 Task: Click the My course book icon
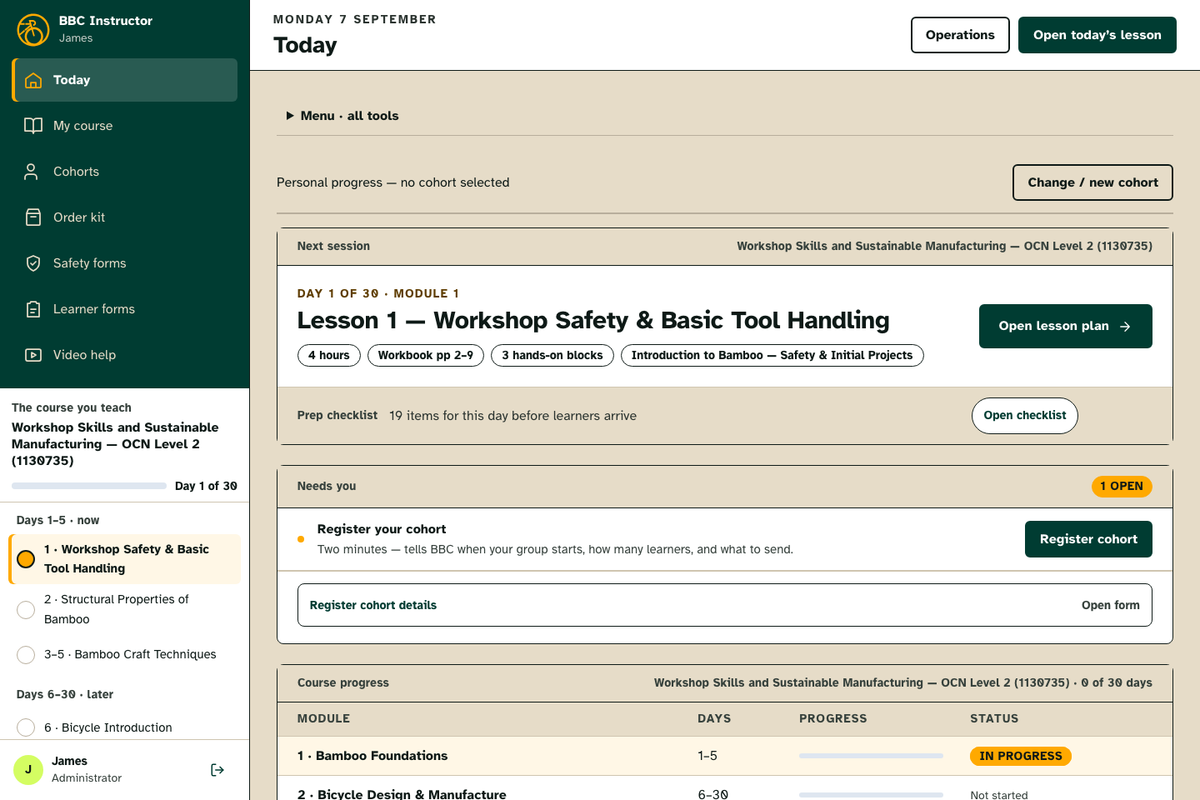pos(34,126)
